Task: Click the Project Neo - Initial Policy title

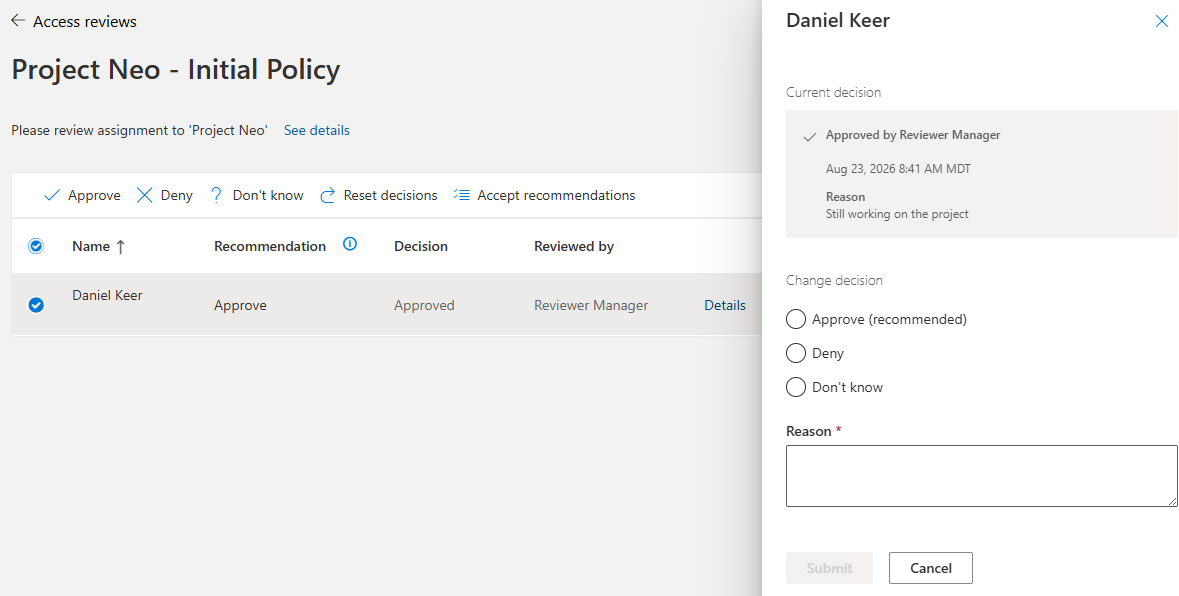Action: (x=176, y=69)
